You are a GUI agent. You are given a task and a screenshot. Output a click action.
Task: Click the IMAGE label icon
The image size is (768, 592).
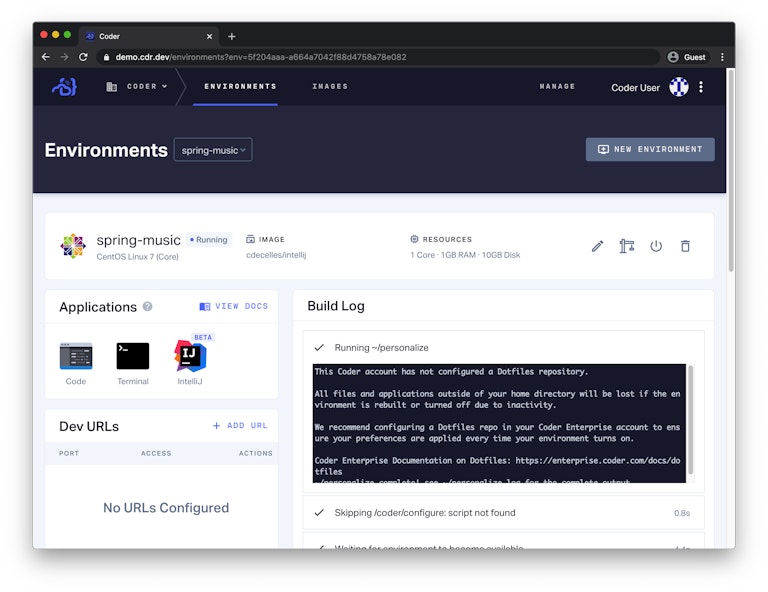coord(250,239)
